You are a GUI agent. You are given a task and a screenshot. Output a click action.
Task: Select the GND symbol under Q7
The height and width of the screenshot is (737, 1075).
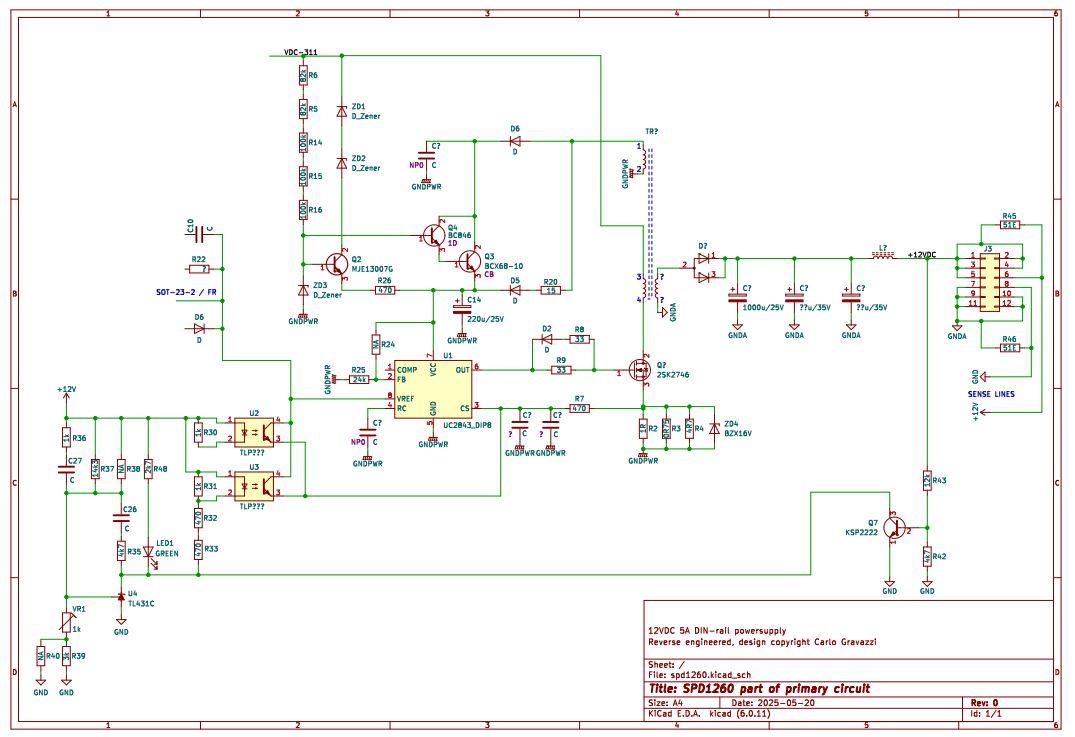(889, 587)
